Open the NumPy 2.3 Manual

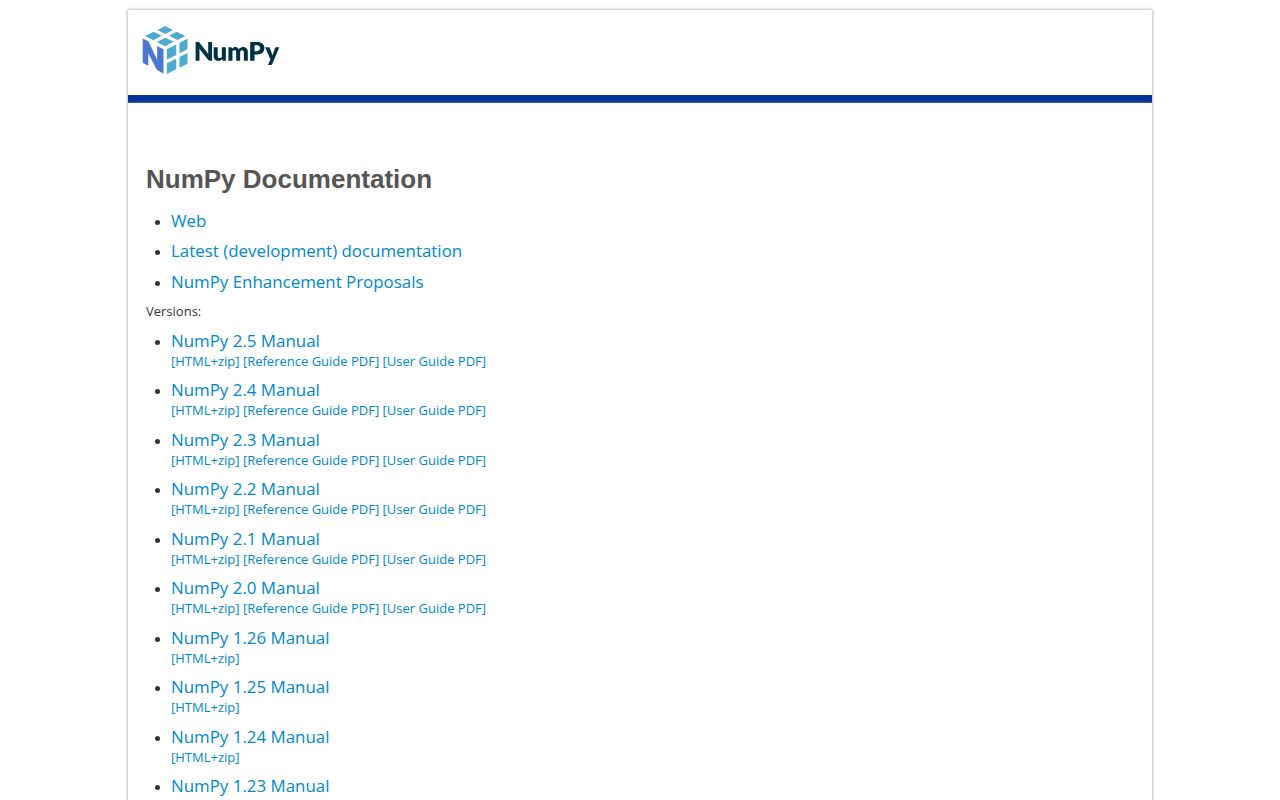click(x=245, y=440)
